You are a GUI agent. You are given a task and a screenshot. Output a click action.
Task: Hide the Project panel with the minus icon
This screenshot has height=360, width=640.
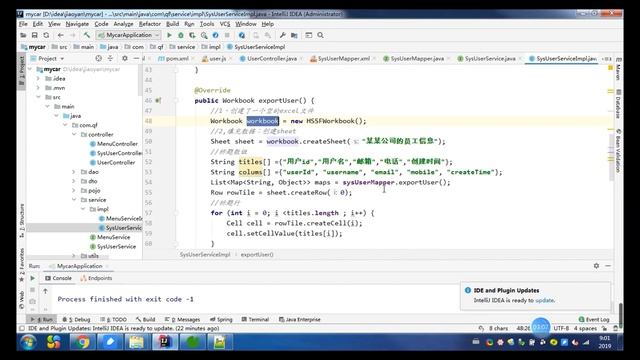tap(136, 58)
